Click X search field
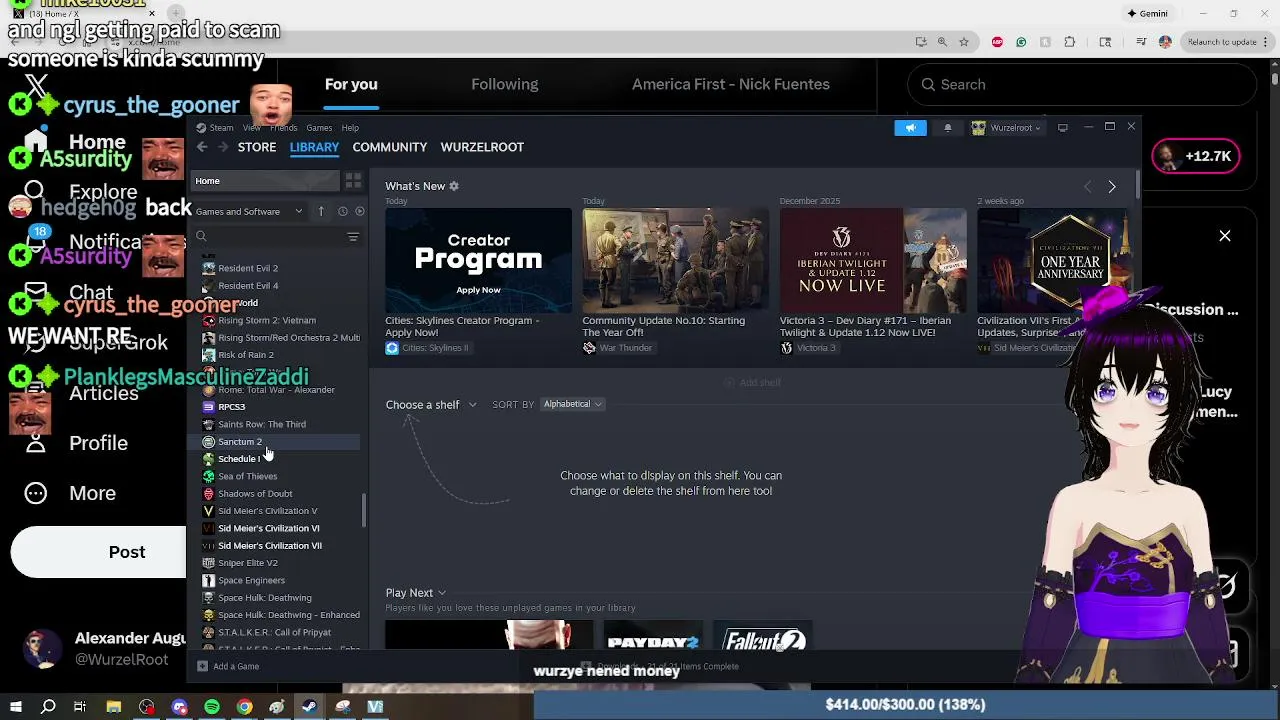This screenshot has width=1280, height=720. tap(1082, 85)
